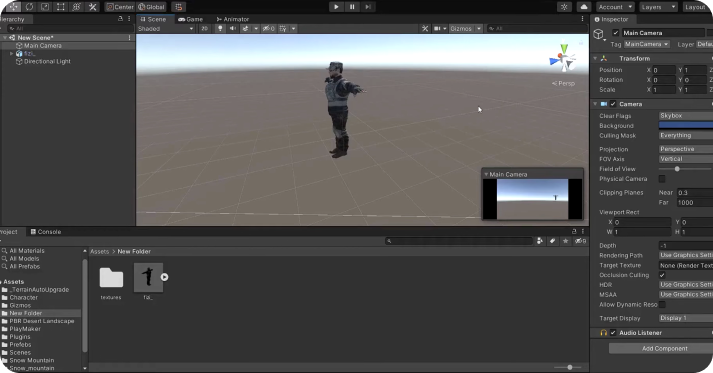713x373 pixels.
Task: Disable the Camera component checkbox
Action: click(613, 104)
